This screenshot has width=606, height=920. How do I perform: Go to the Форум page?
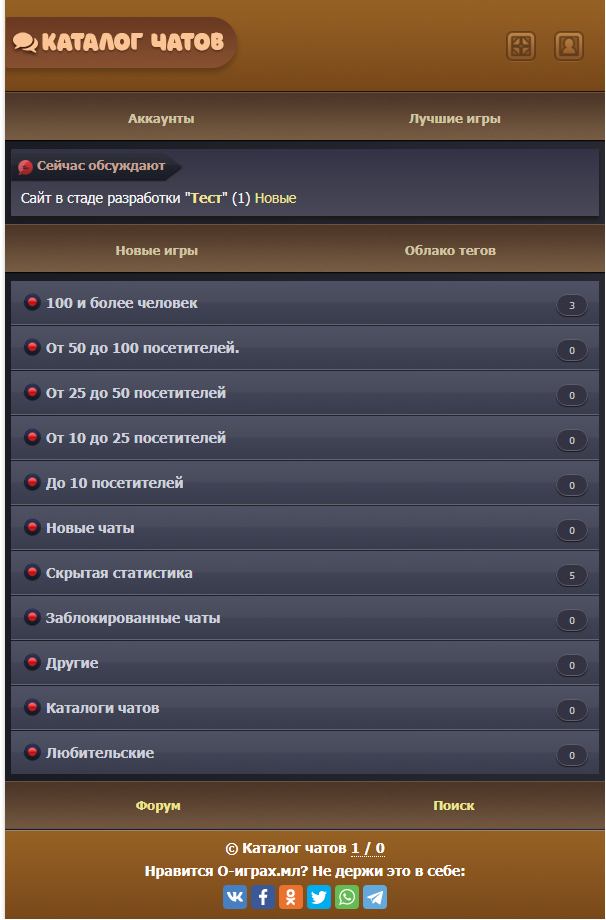click(x=158, y=806)
